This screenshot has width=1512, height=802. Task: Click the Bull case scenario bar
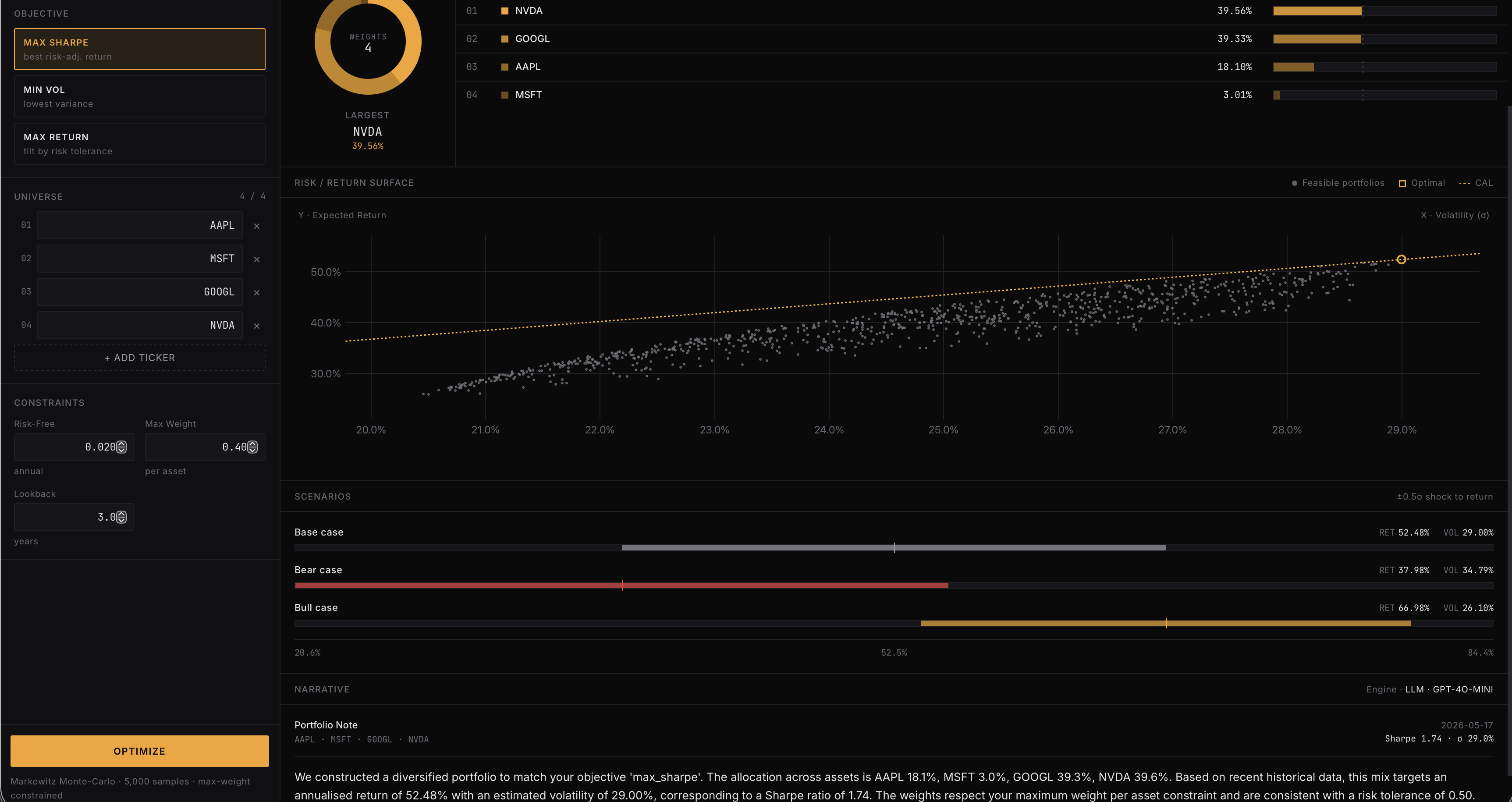(x=894, y=623)
